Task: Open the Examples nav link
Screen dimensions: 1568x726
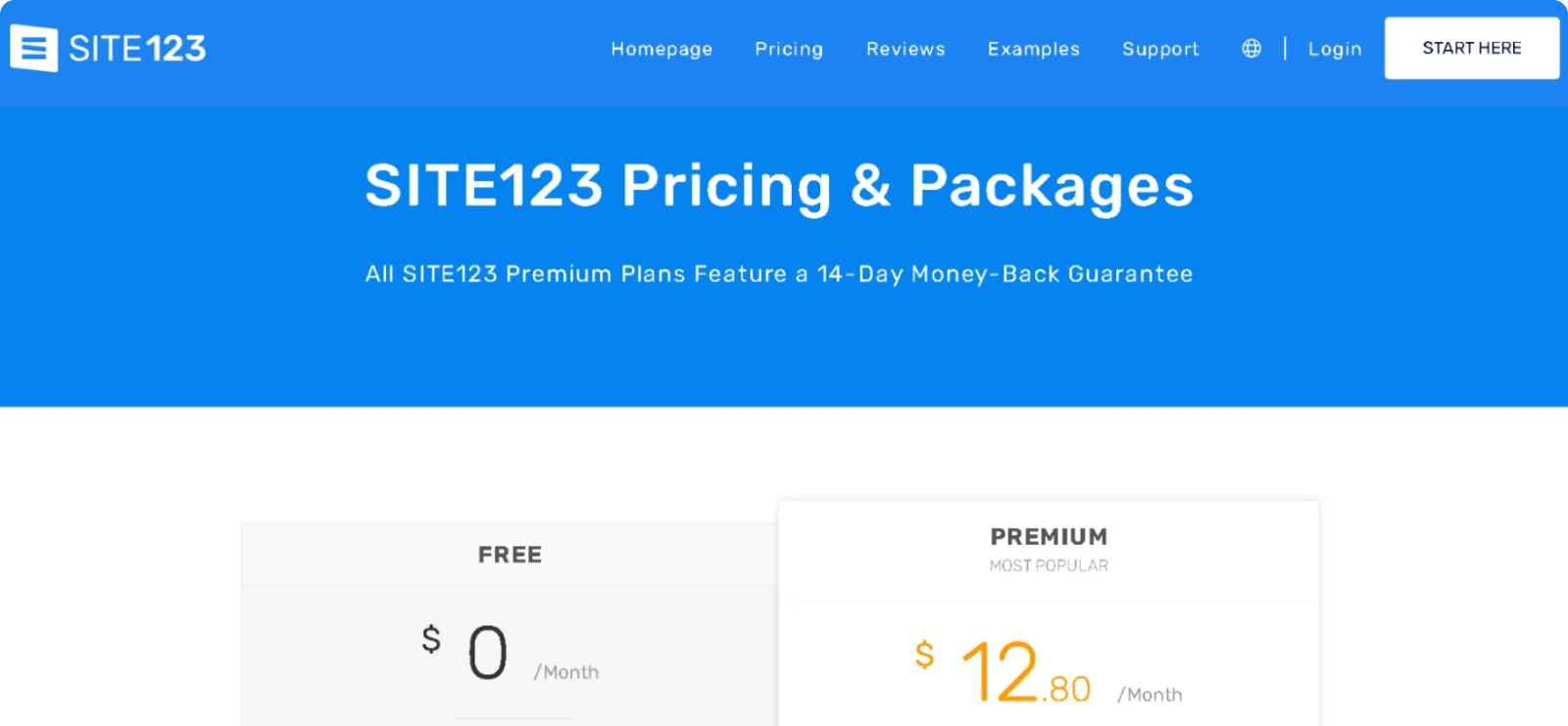Action: point(1033,49)
